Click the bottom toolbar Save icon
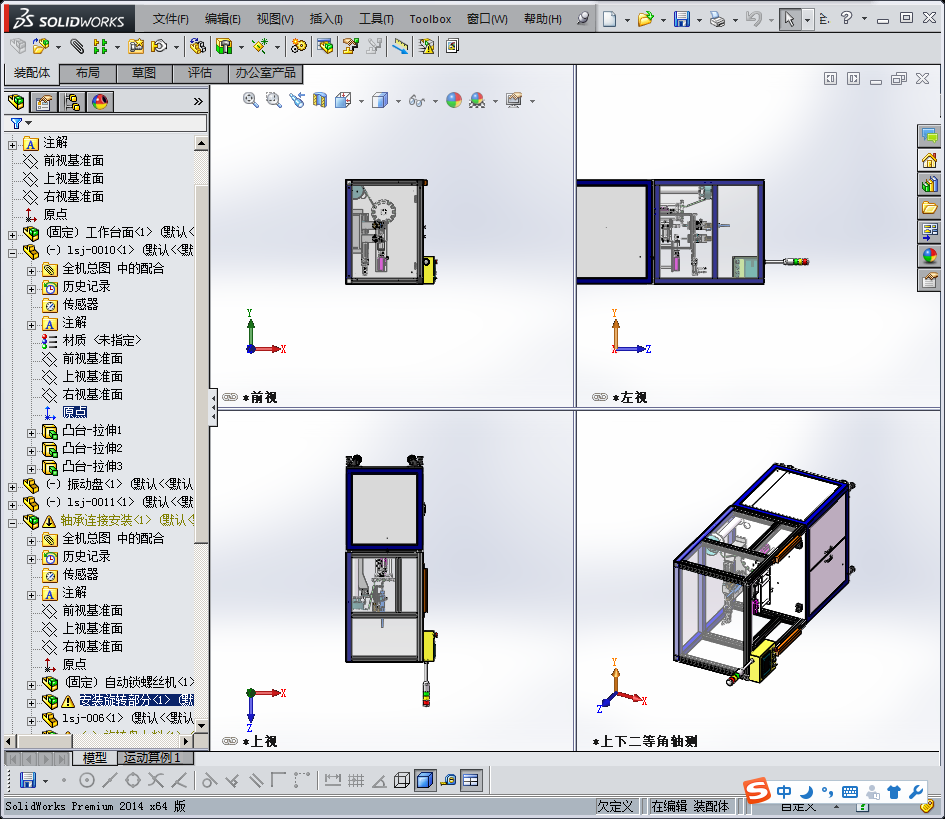 coord(28,780)
